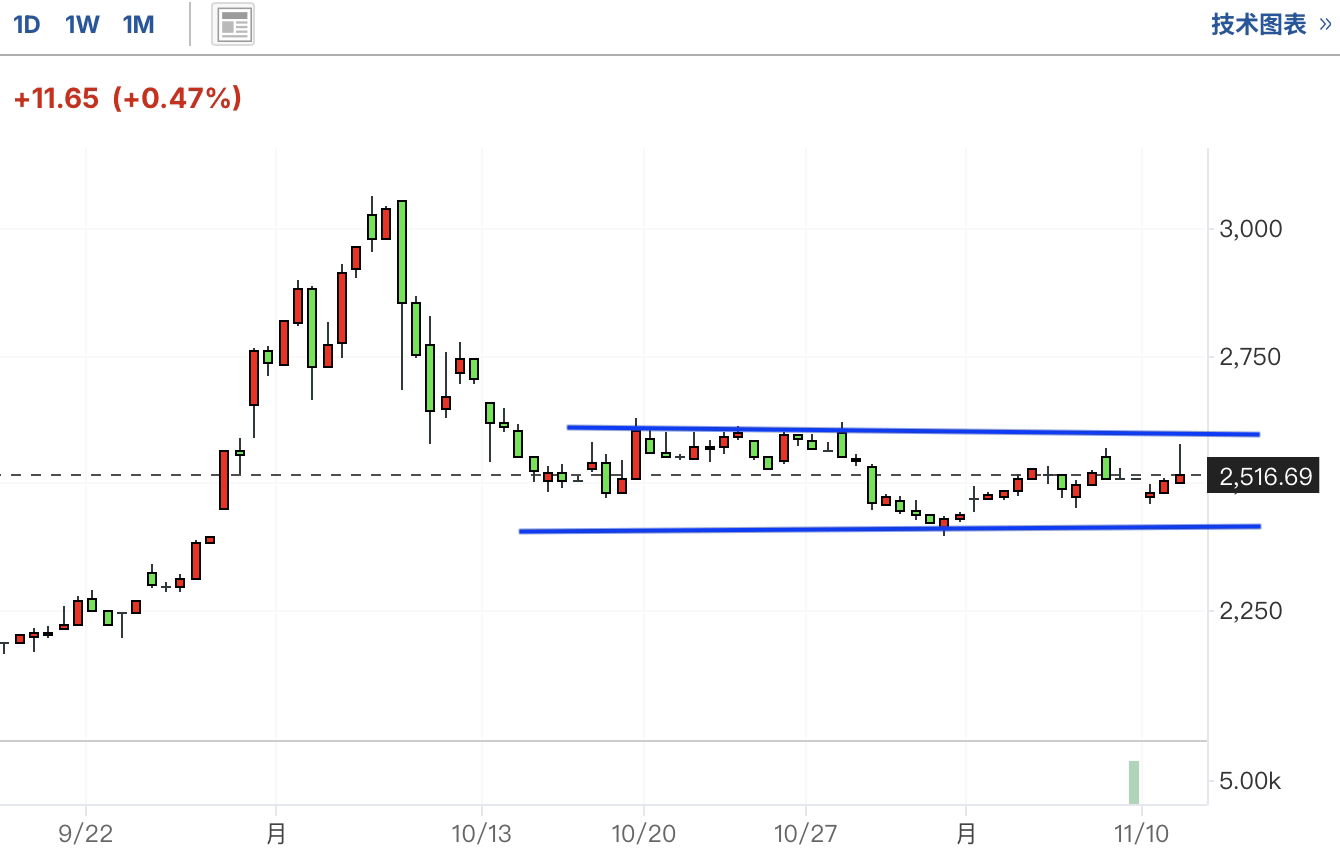
Task: Click the tall green candlestick at the peak
Action: point(402,252)
